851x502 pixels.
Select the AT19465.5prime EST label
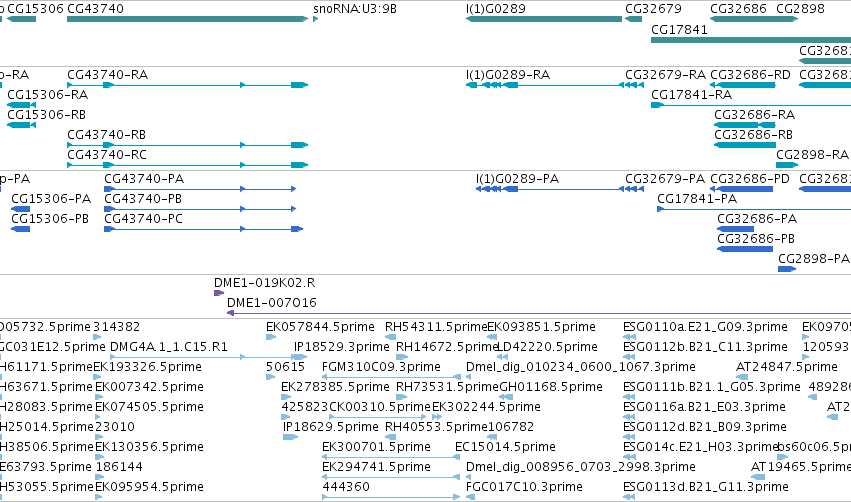click(x=801, y=467)
